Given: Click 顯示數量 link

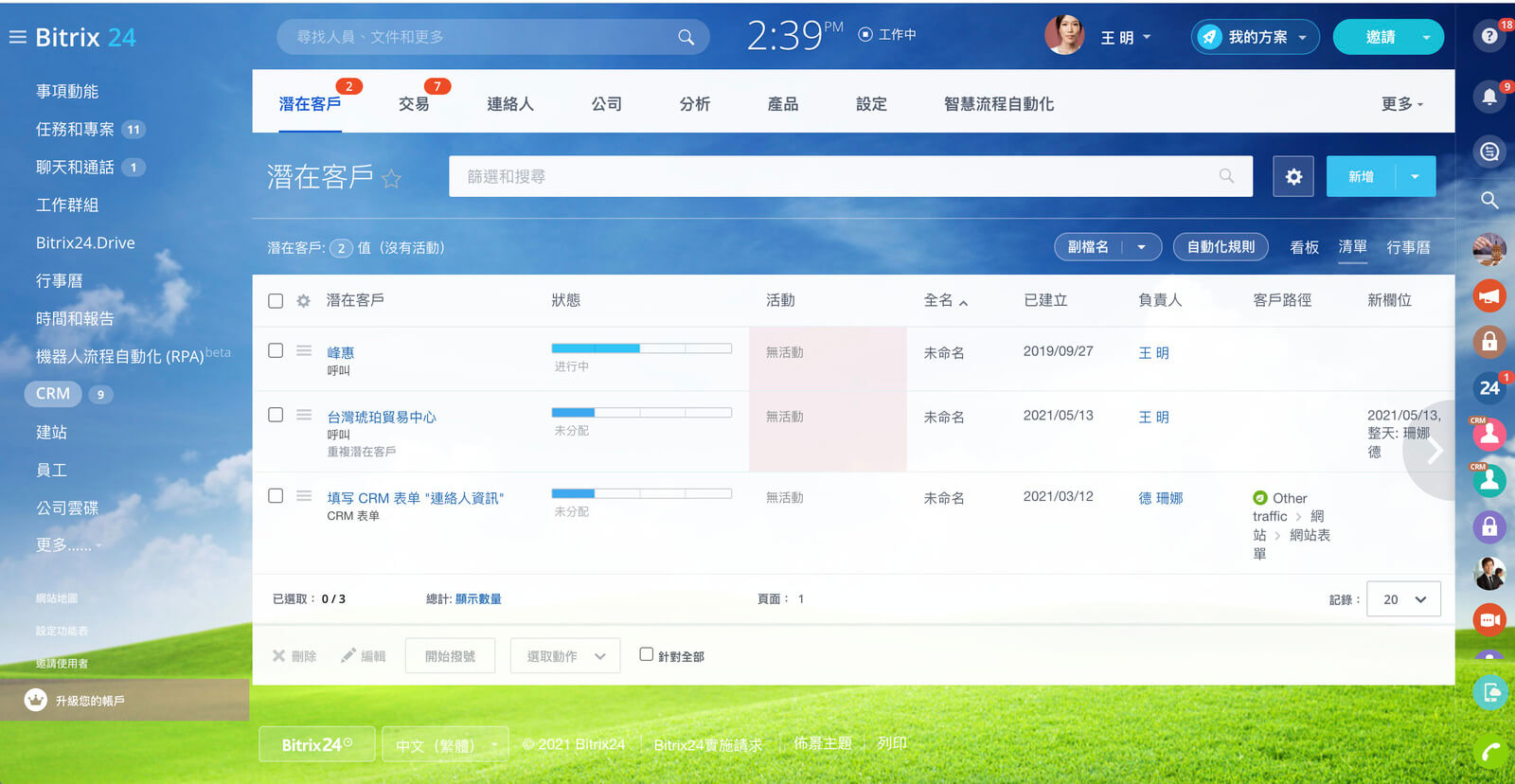Looking at the screenshot, I should [478, 599].
